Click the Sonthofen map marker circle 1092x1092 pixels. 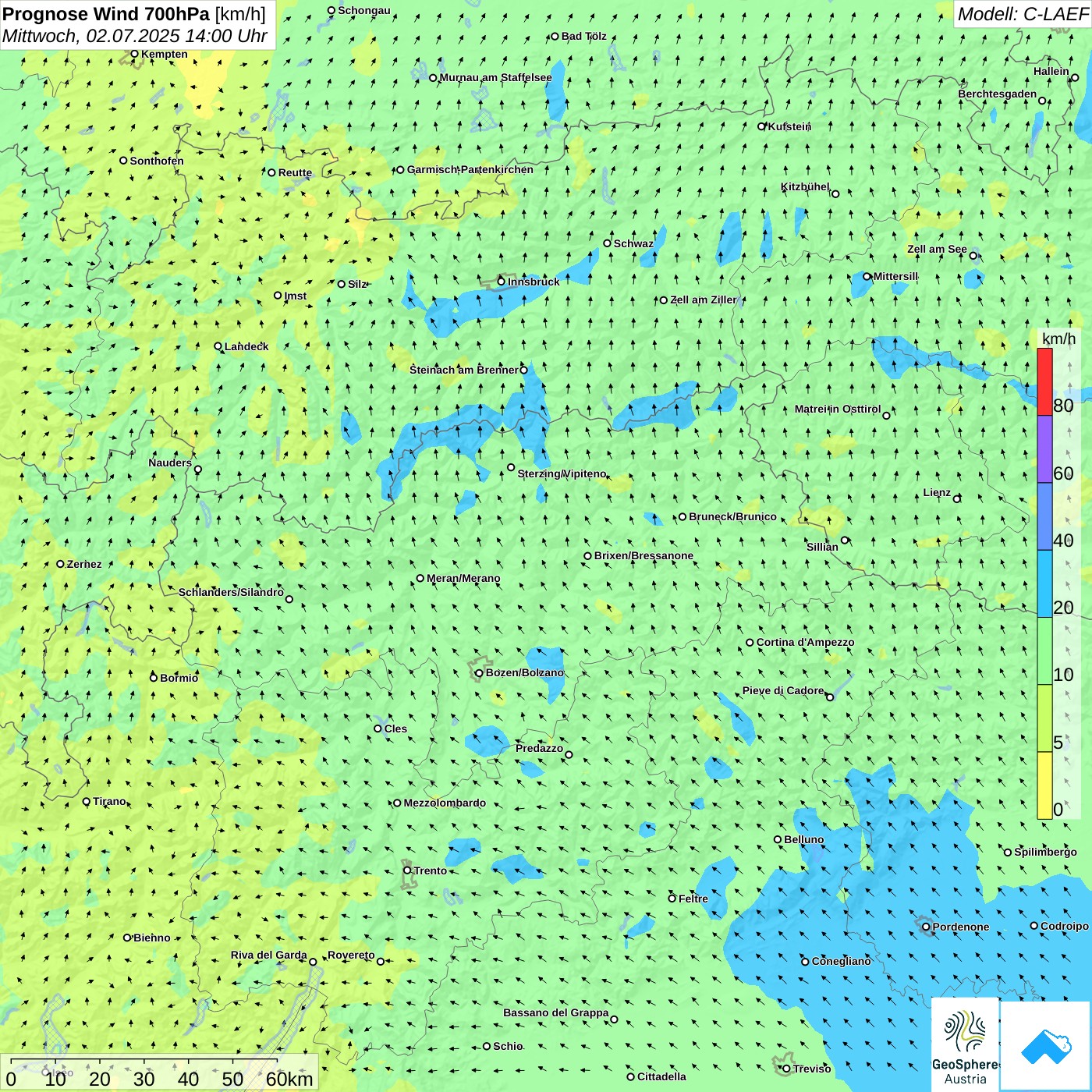pyautogui.click(x=123, y=161)
